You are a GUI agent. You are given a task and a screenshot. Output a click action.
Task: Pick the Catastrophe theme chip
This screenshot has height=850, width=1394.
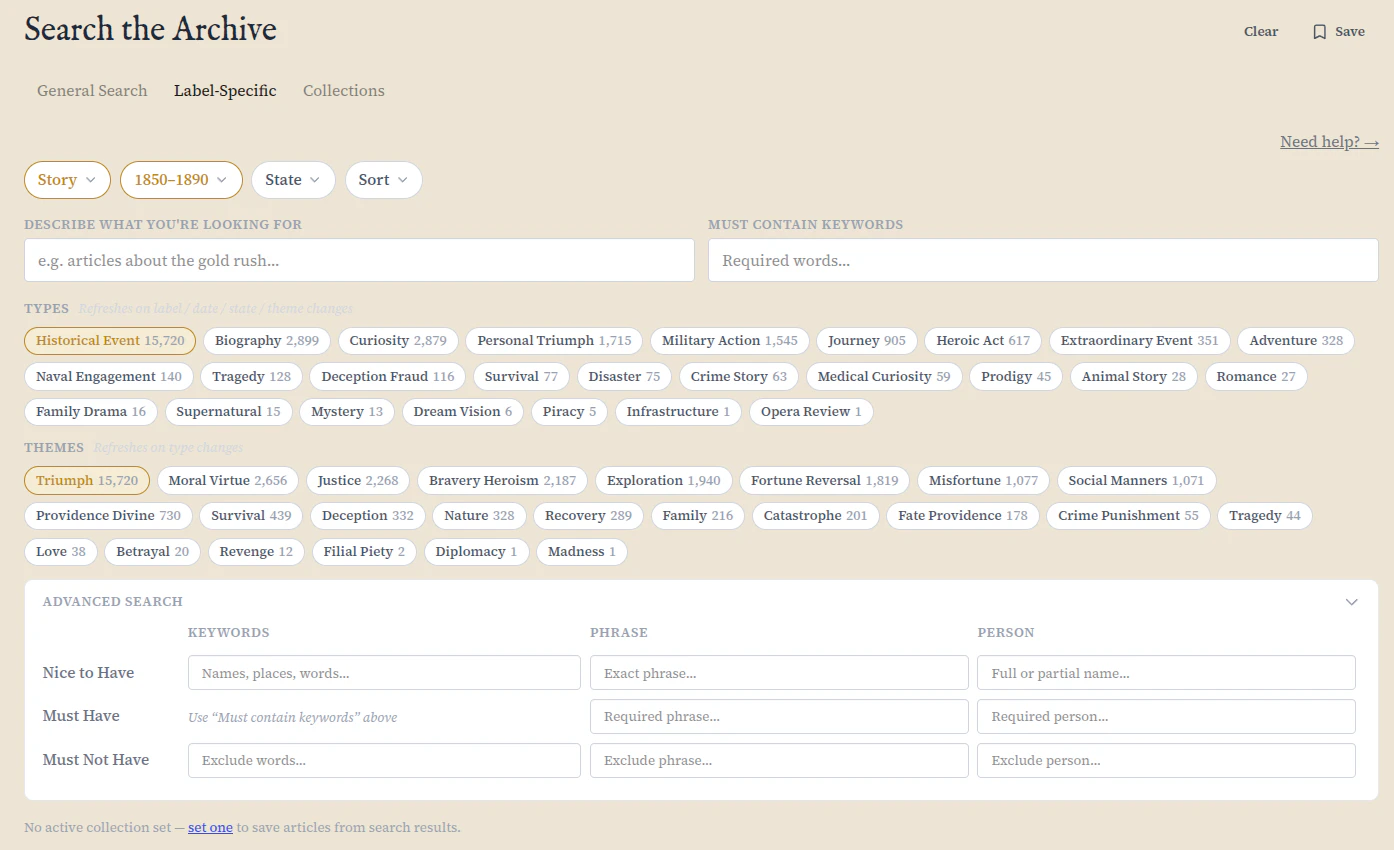pos(816,516)
